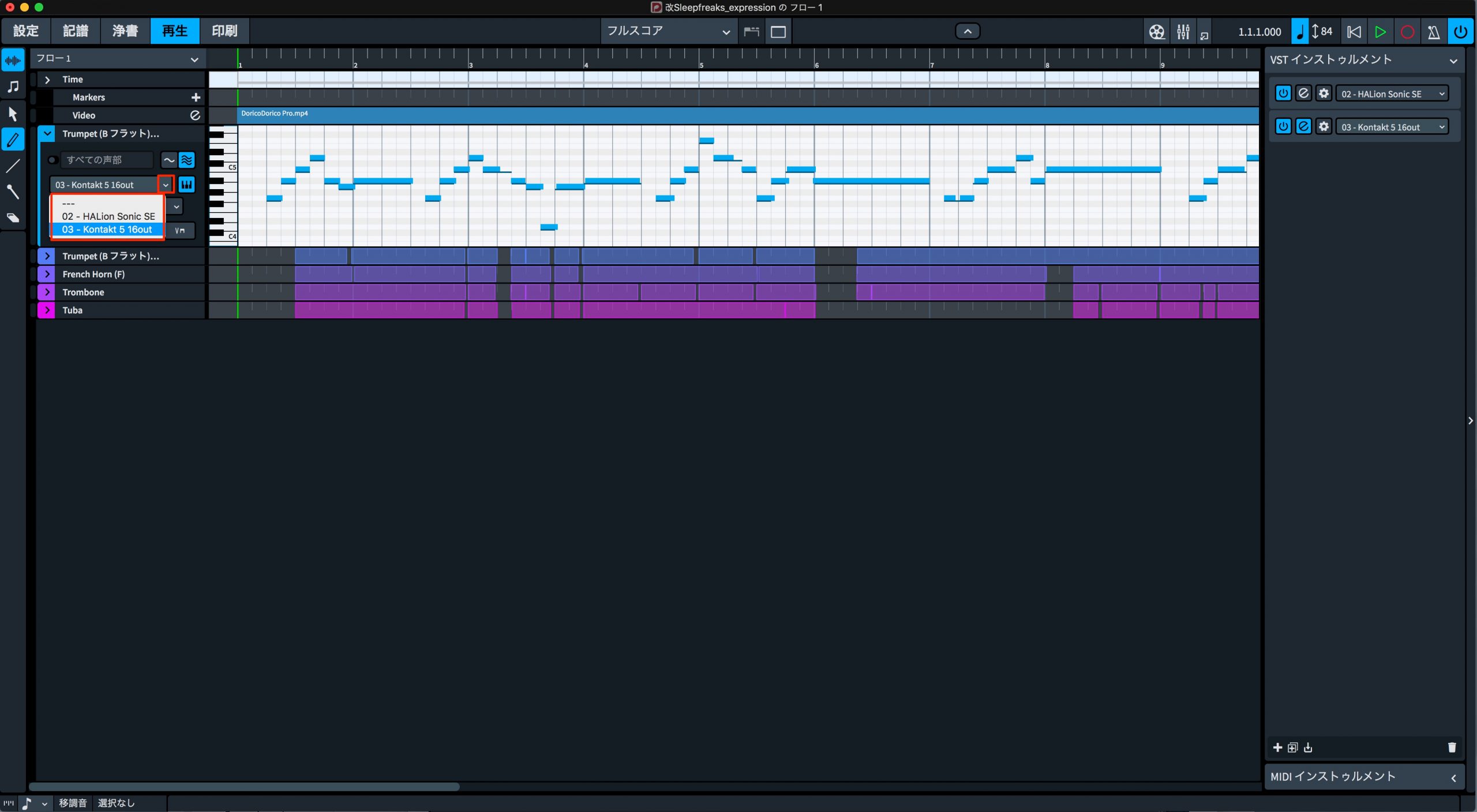Viewport: 1477px width, 812px height.
Task: Select the Line tool
Action: click(x=13, y=166)
